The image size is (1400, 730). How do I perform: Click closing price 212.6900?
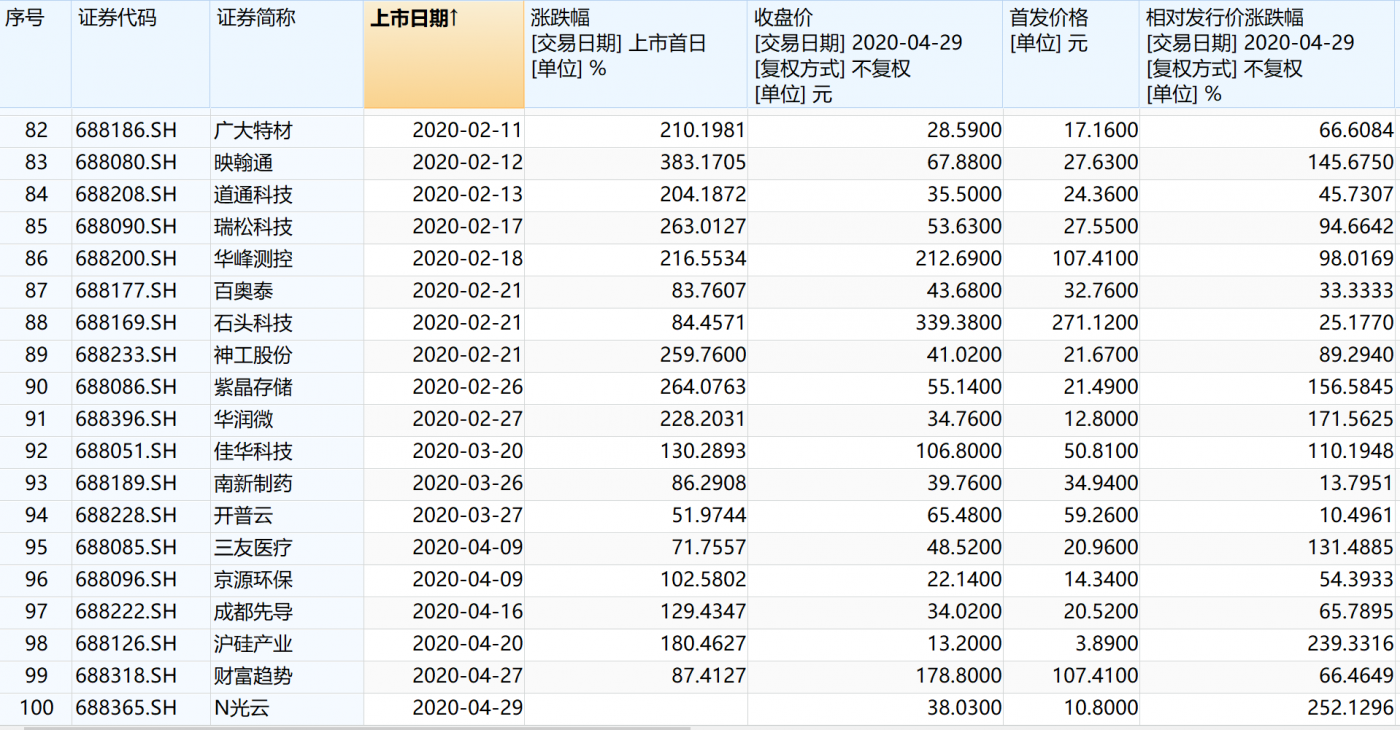click(x=958, y=259)
